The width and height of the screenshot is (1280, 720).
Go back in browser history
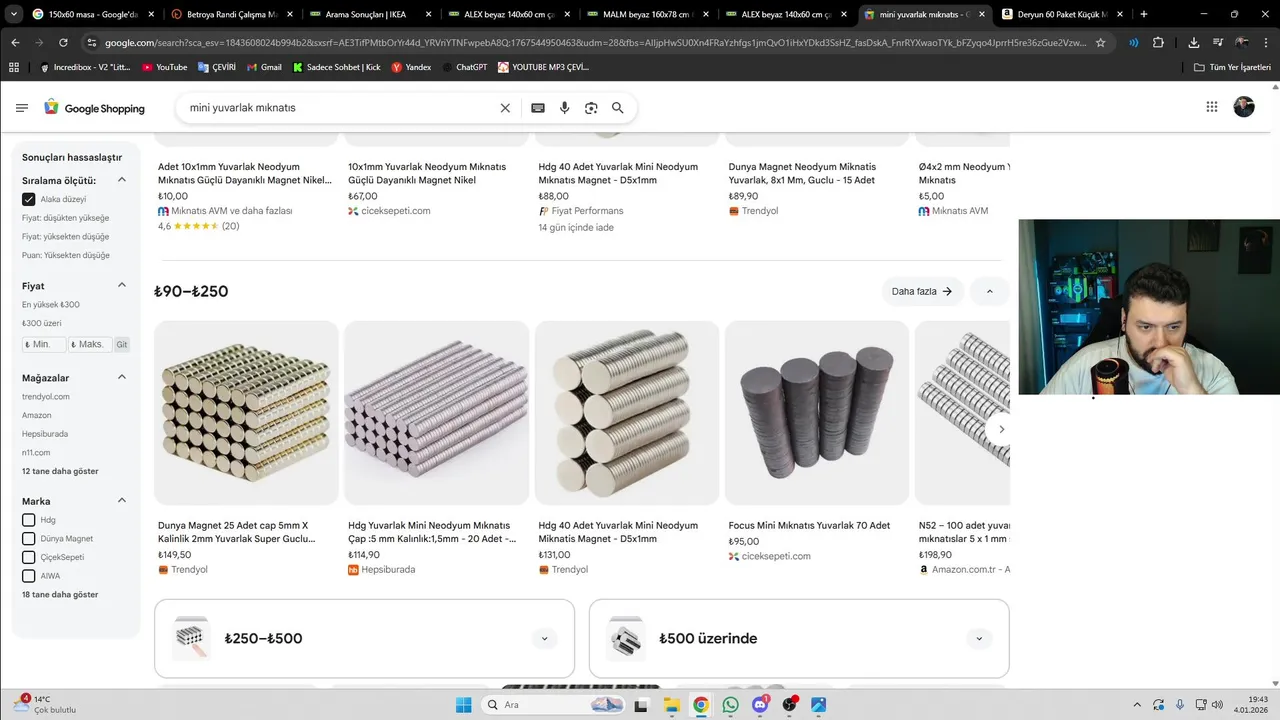[x=15, y=43]
